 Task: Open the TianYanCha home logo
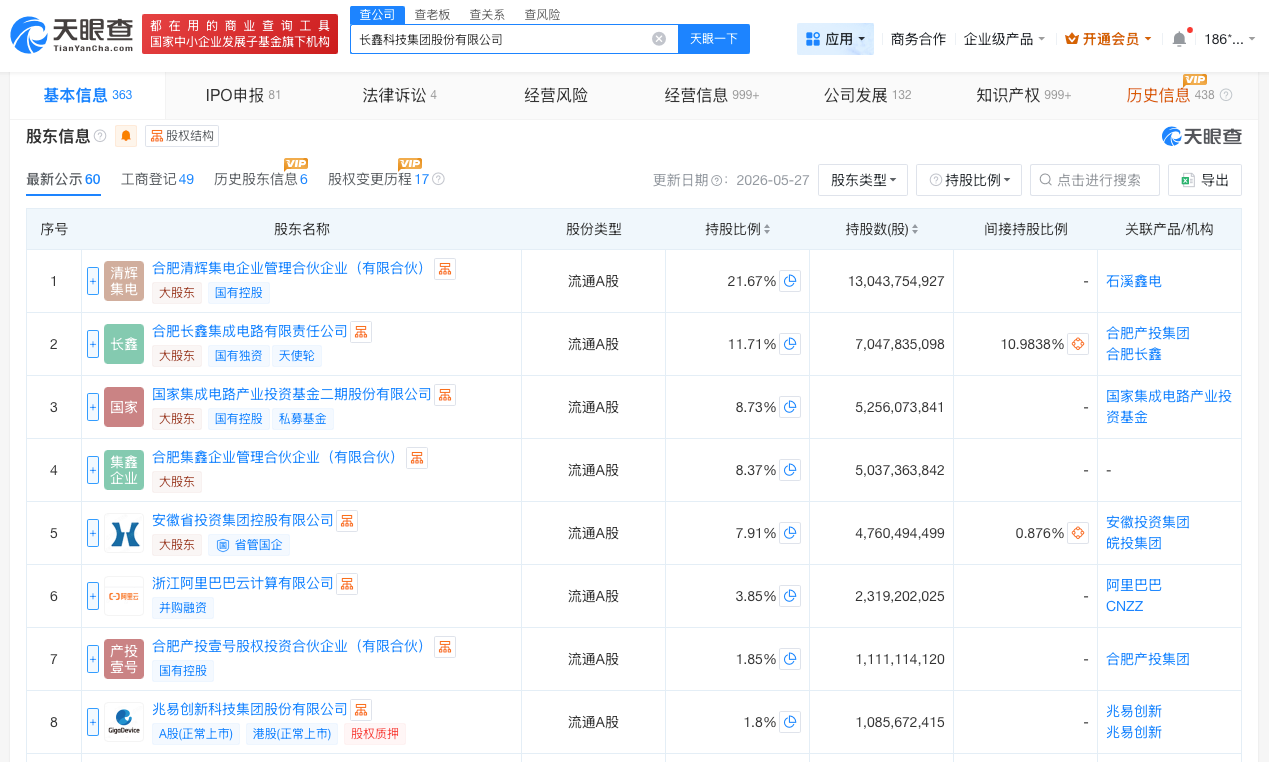click(72, 35)
